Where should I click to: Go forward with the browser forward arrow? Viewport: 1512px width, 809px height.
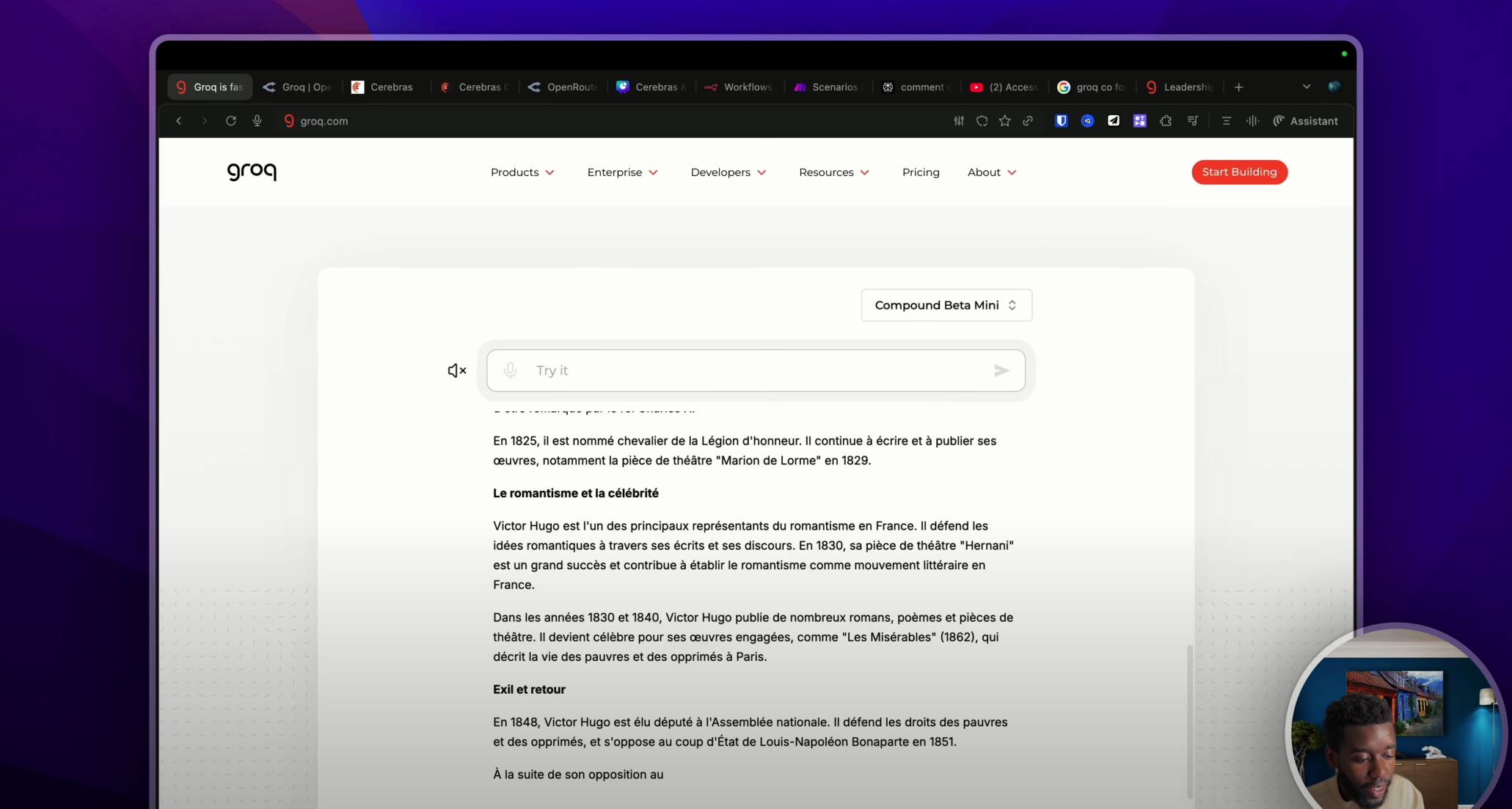pos(205,121)
